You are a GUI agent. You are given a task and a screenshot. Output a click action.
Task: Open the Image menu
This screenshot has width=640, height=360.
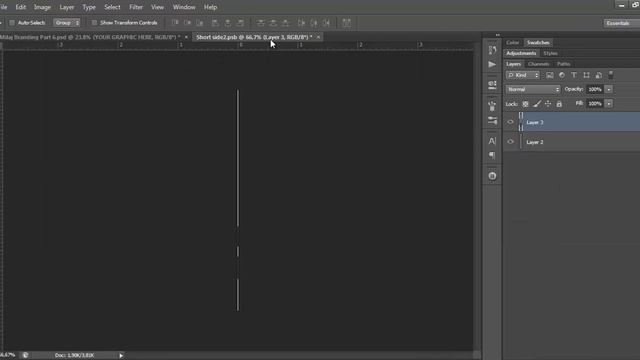pos(42,7)
